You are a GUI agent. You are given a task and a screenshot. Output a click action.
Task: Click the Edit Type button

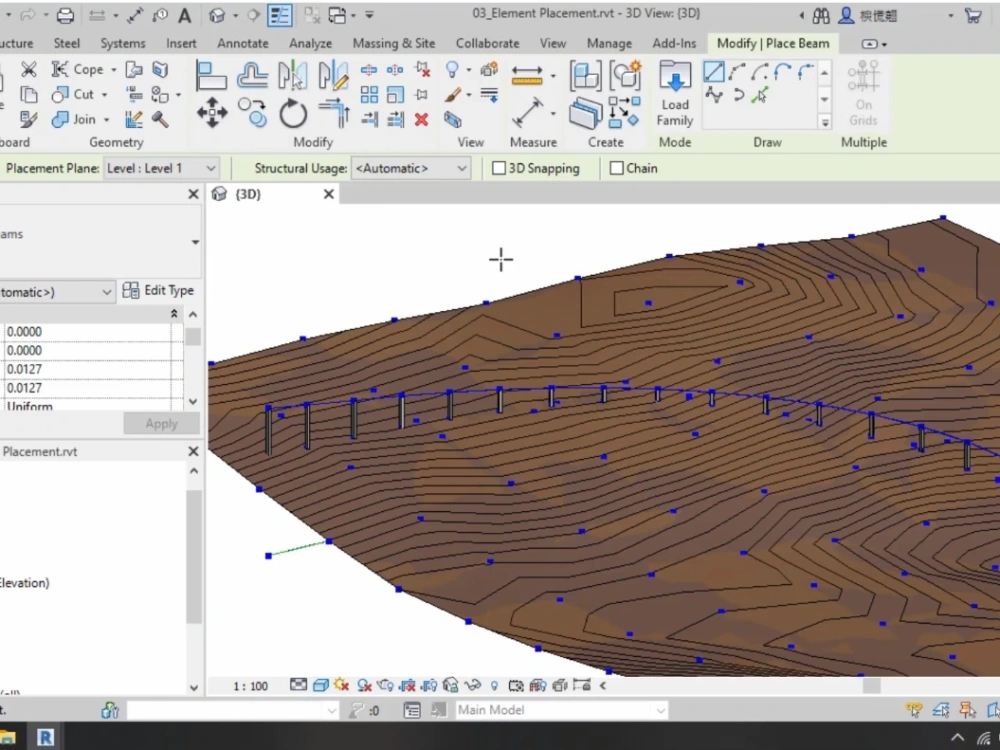(158, 290)
